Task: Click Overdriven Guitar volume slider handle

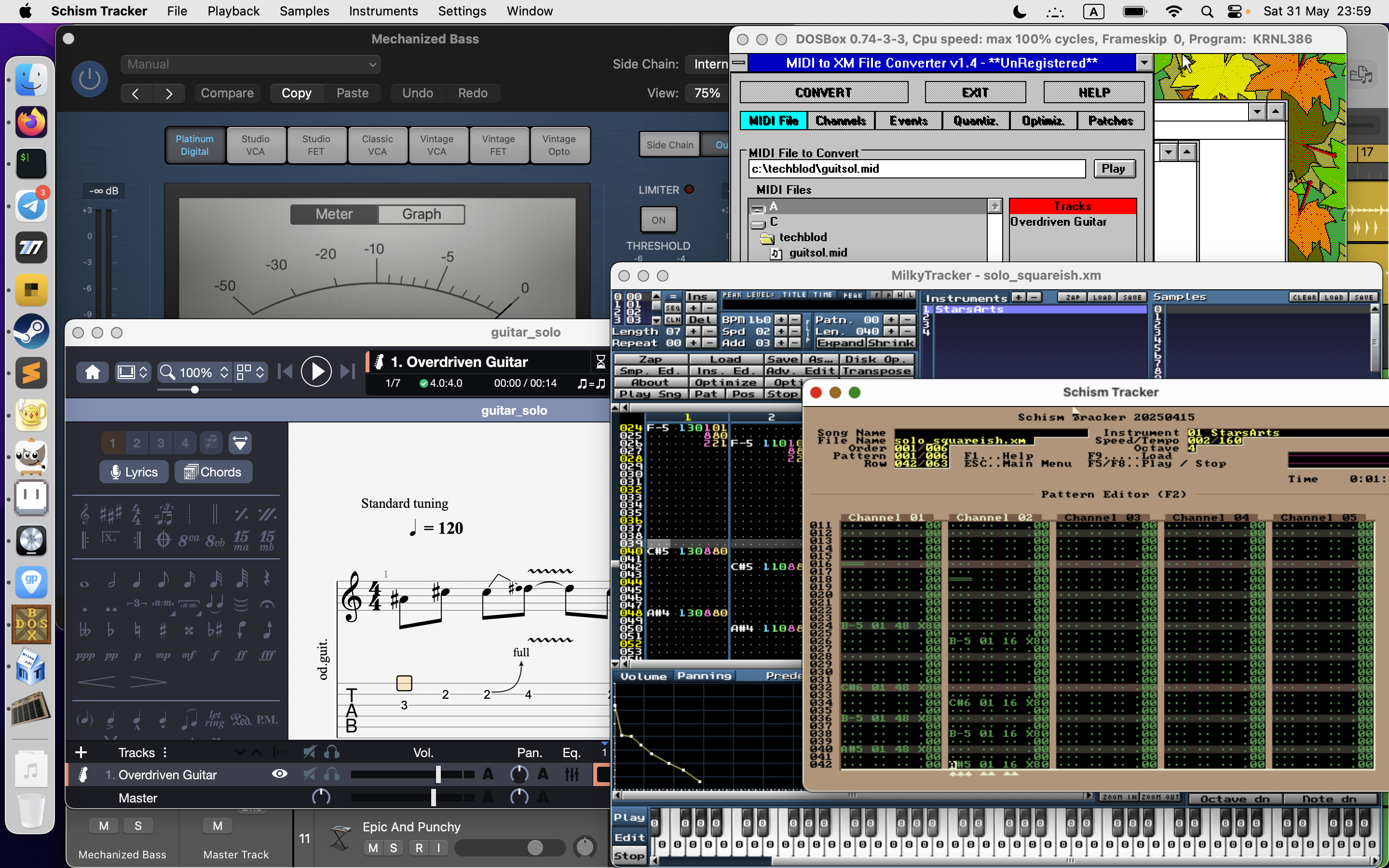Action: click(x=438, y=774)
